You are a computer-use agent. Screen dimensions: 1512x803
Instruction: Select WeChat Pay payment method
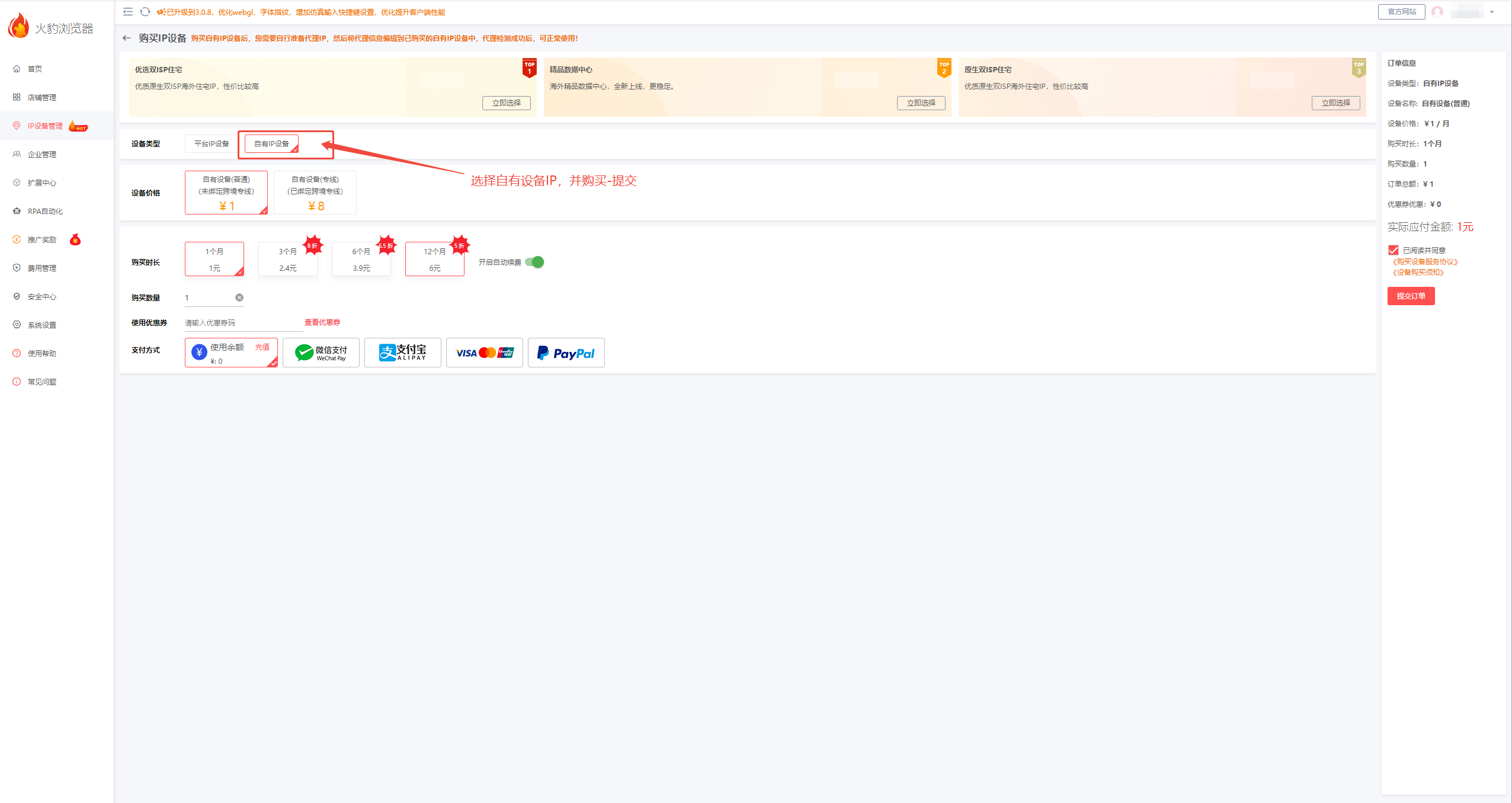point(321,353)
